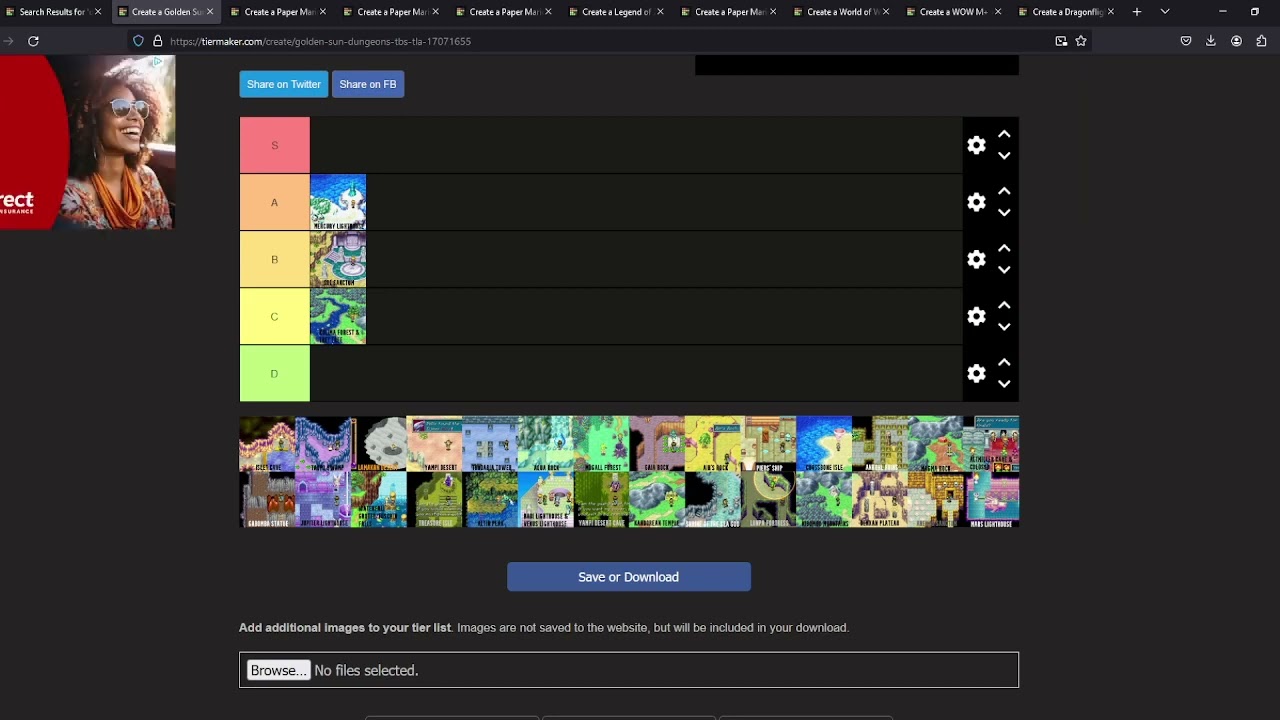Close the Create a Dragonflig tab
The image size is (1280, 720).
[1110, 12]
